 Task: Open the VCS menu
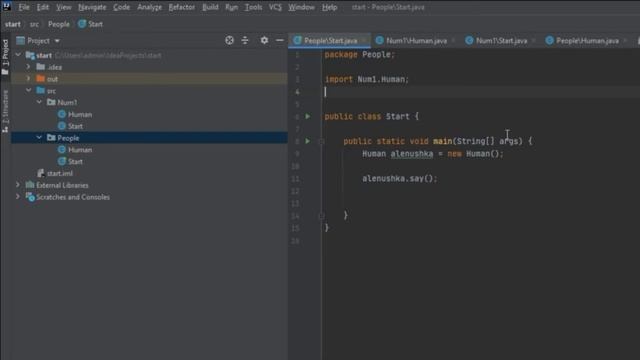click(x=275, y=7)
